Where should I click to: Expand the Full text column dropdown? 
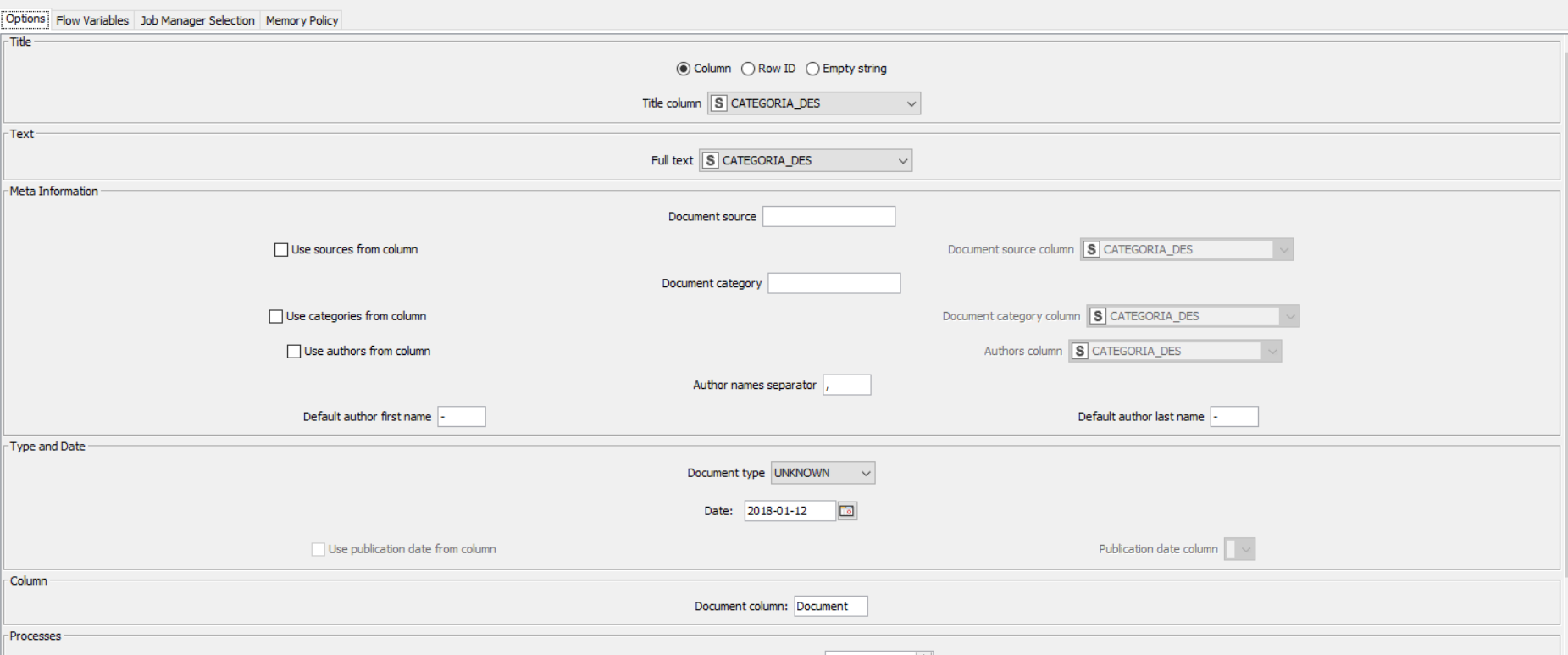(x=806, y=161)
